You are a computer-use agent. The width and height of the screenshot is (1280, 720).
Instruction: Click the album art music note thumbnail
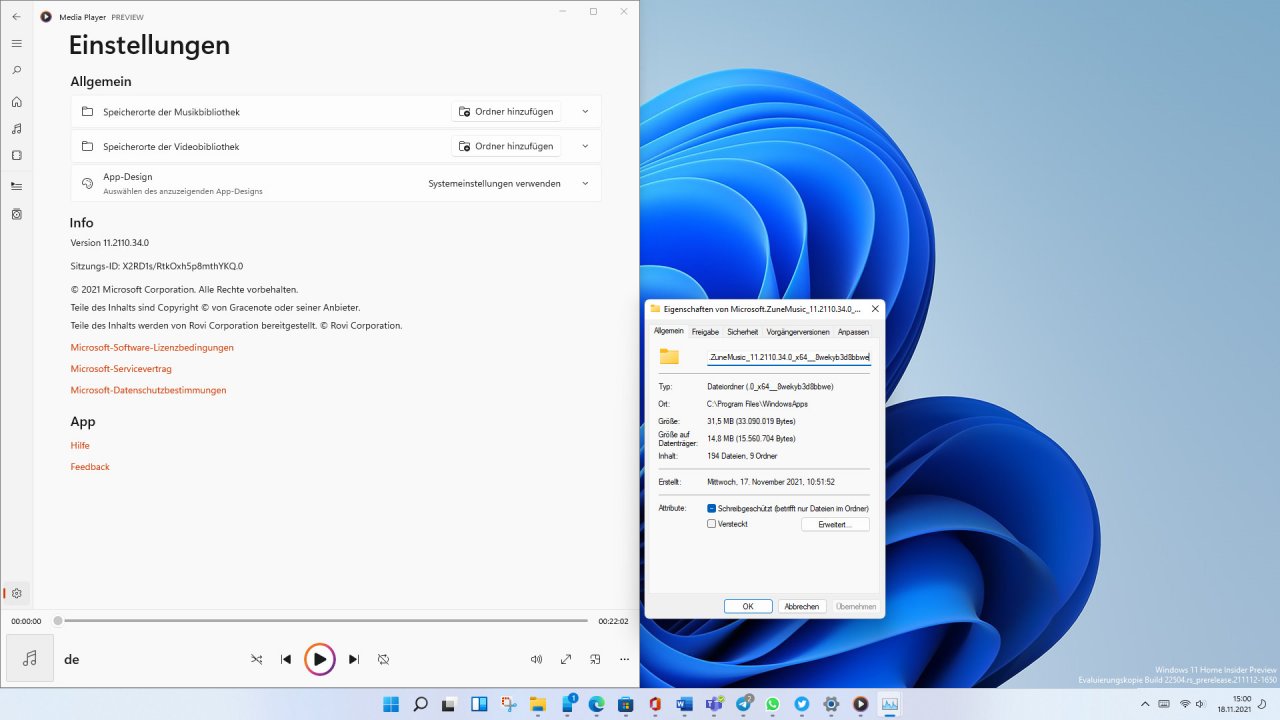(30, 658)
